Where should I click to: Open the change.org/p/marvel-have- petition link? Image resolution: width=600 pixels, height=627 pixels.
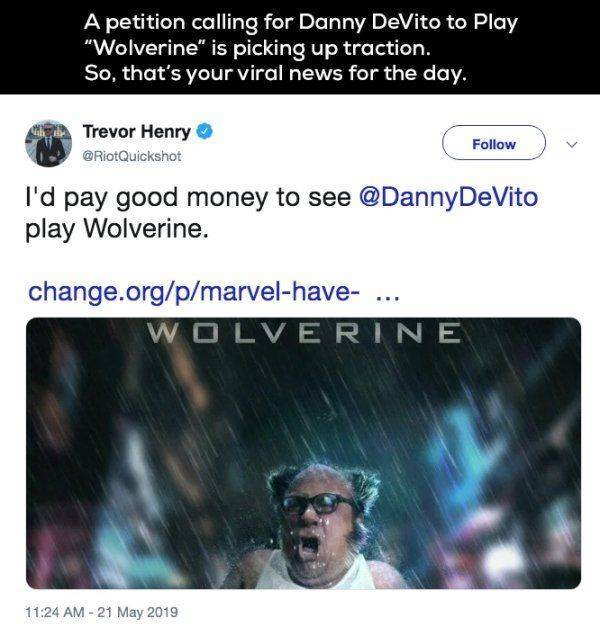(x=193, y=292)
